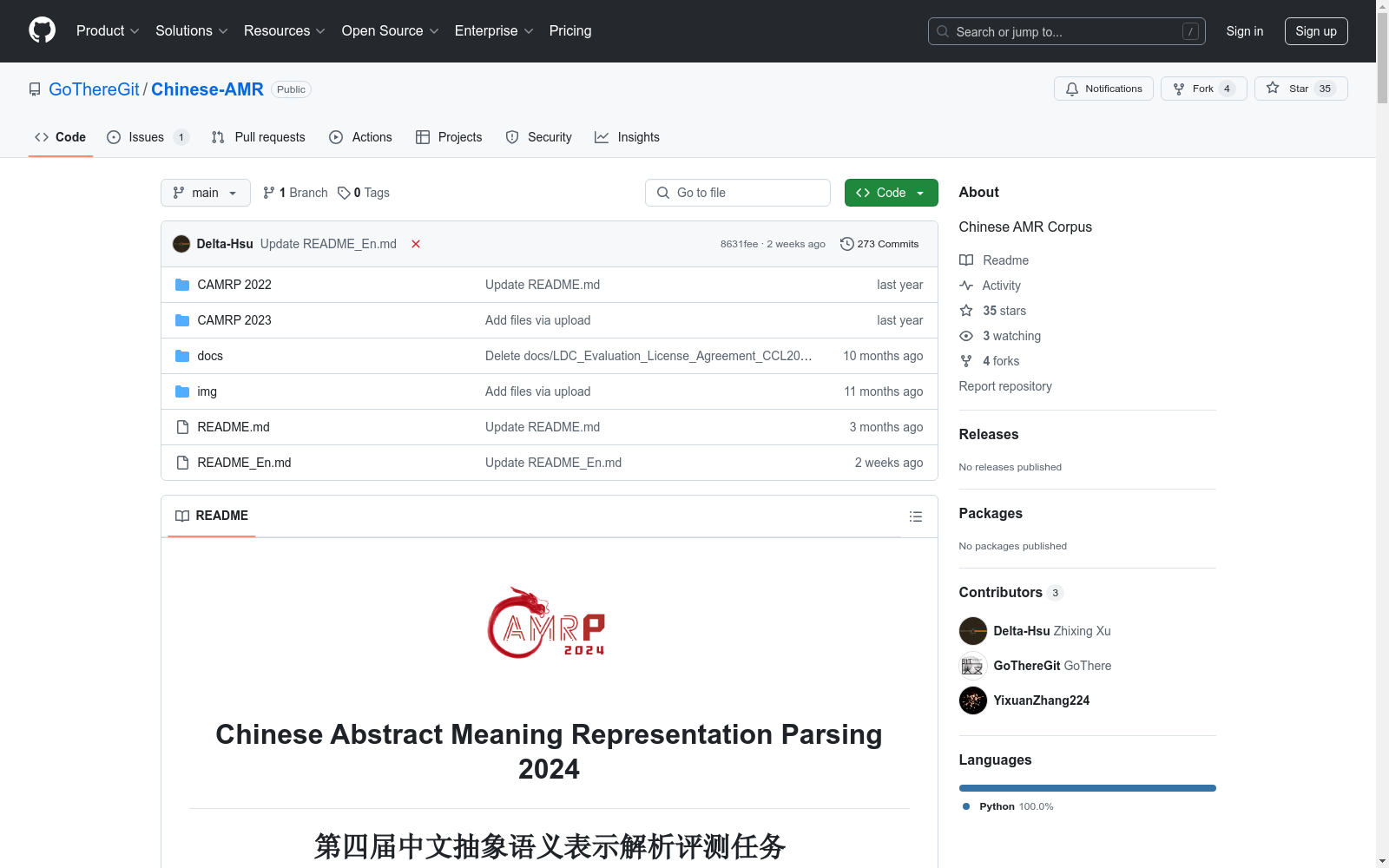Screen dimensions: 1389x868
Task: Switch to the Issues tab
Action: 148,137
